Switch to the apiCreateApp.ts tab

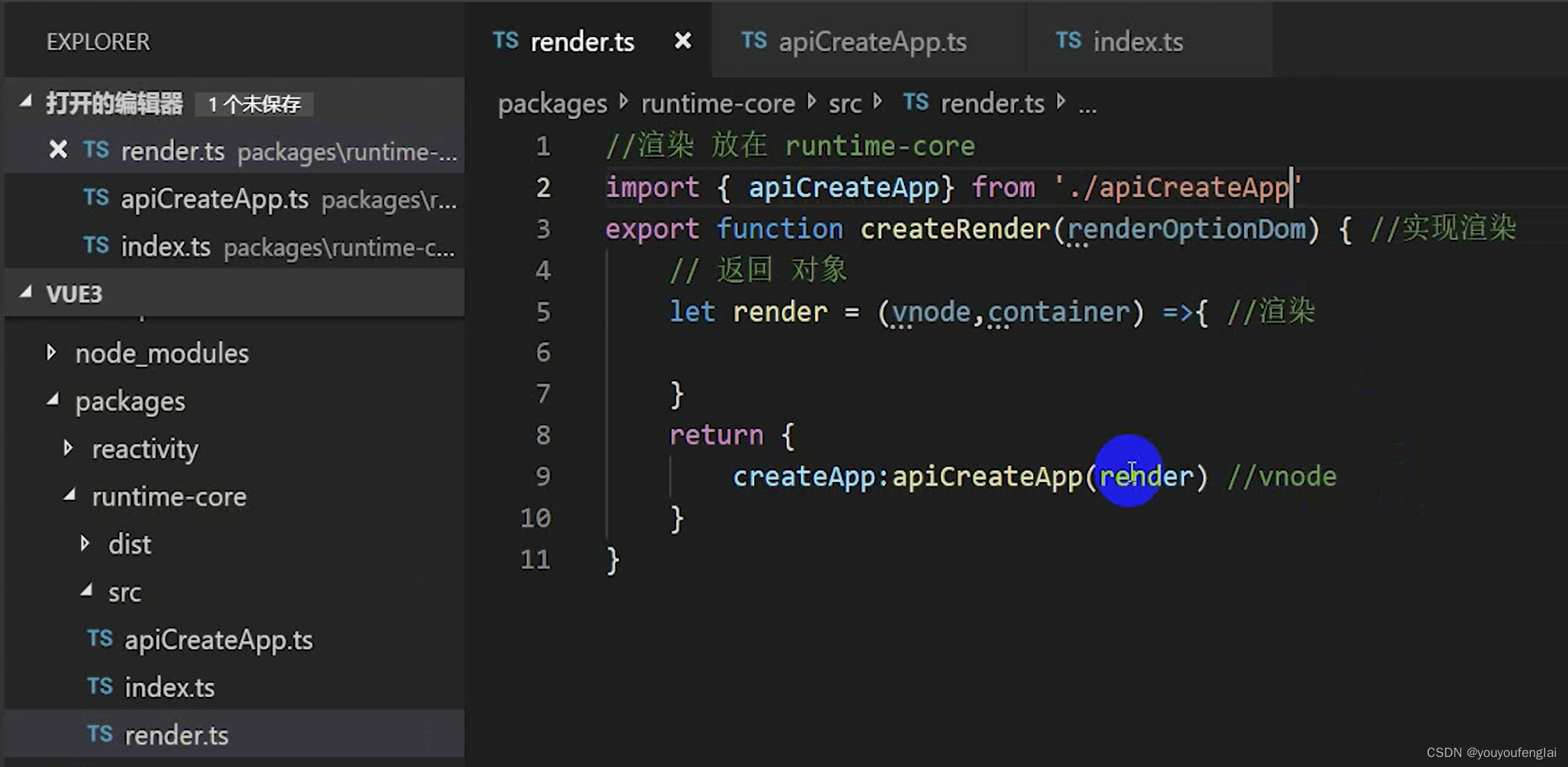(x=868, y=41)
